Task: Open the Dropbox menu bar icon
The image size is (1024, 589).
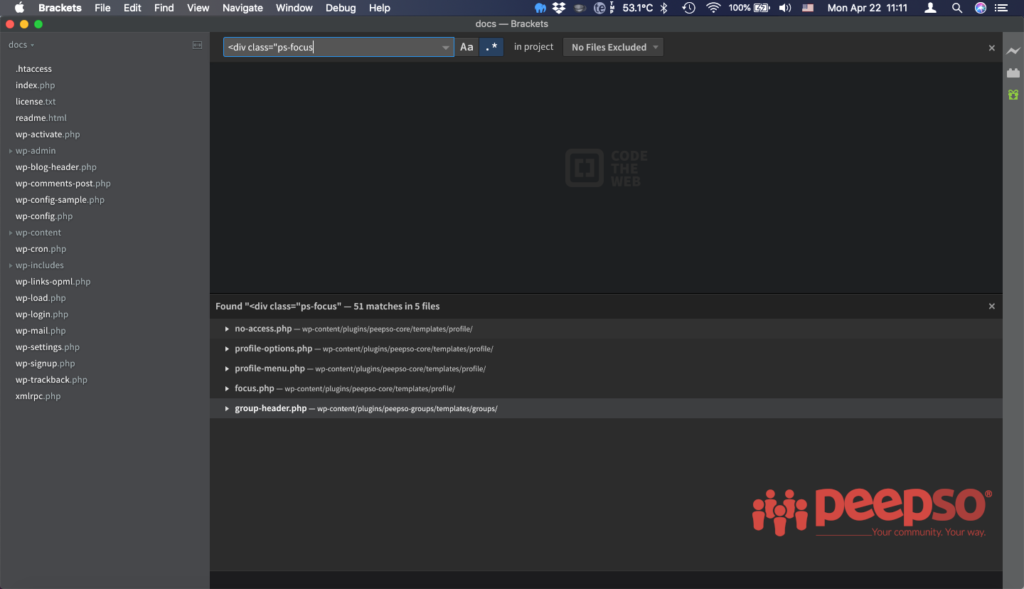Action: click(x=559, y=8)
